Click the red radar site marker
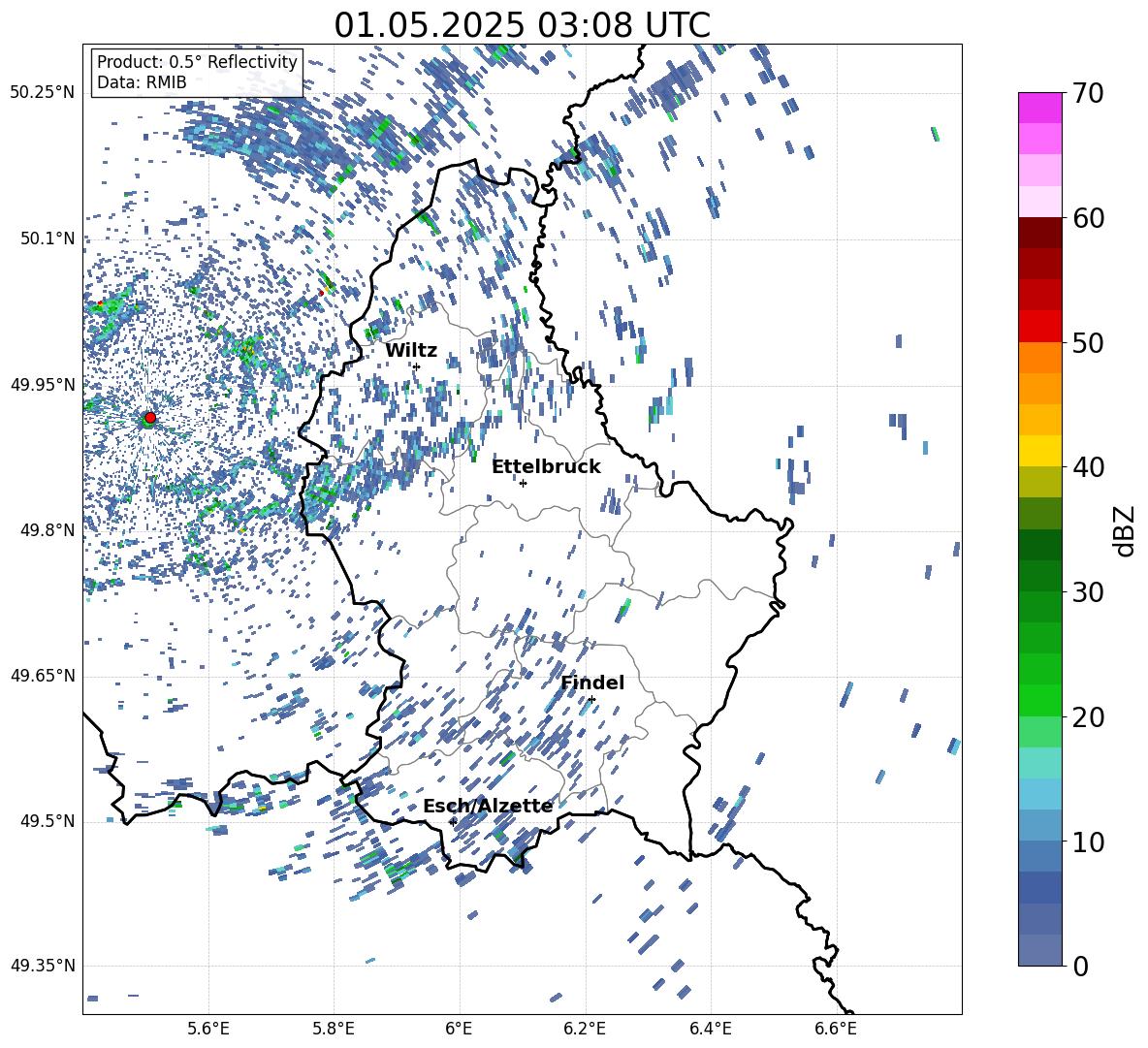This screenshot has height=1048, width=1148. (x=150, y=418)
